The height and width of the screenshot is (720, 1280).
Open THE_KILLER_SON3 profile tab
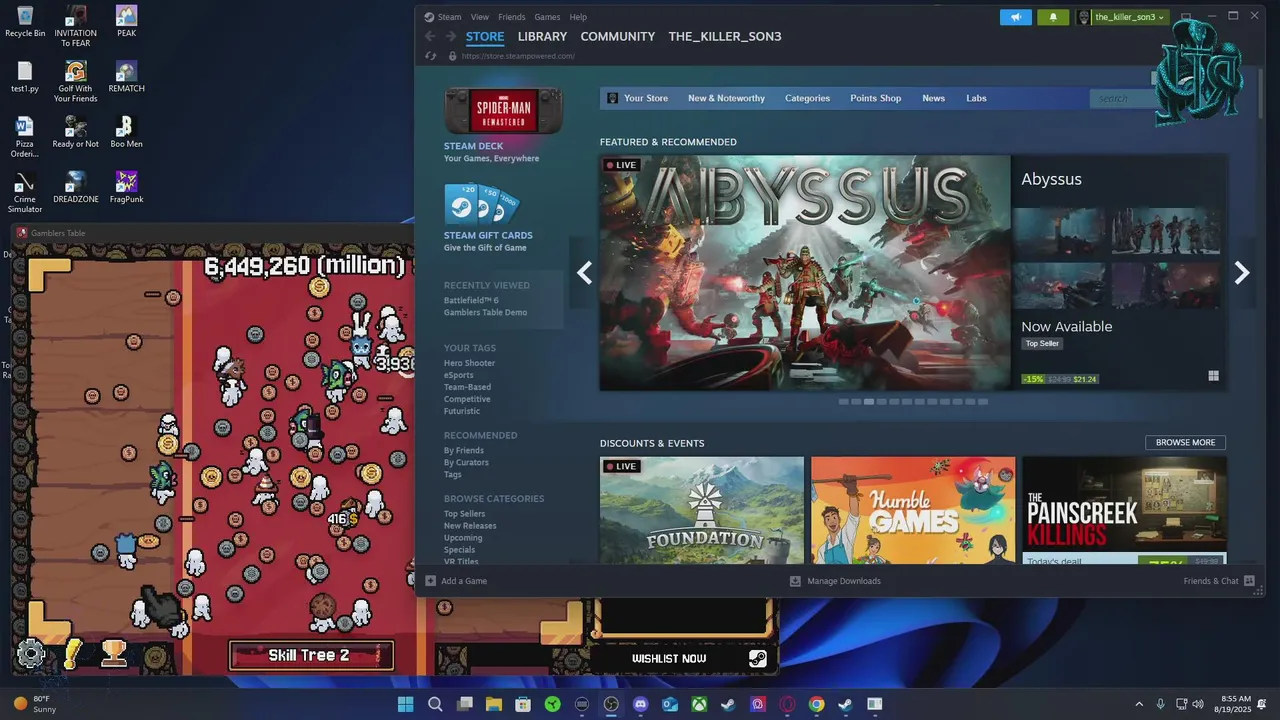(x=725, y=36)
